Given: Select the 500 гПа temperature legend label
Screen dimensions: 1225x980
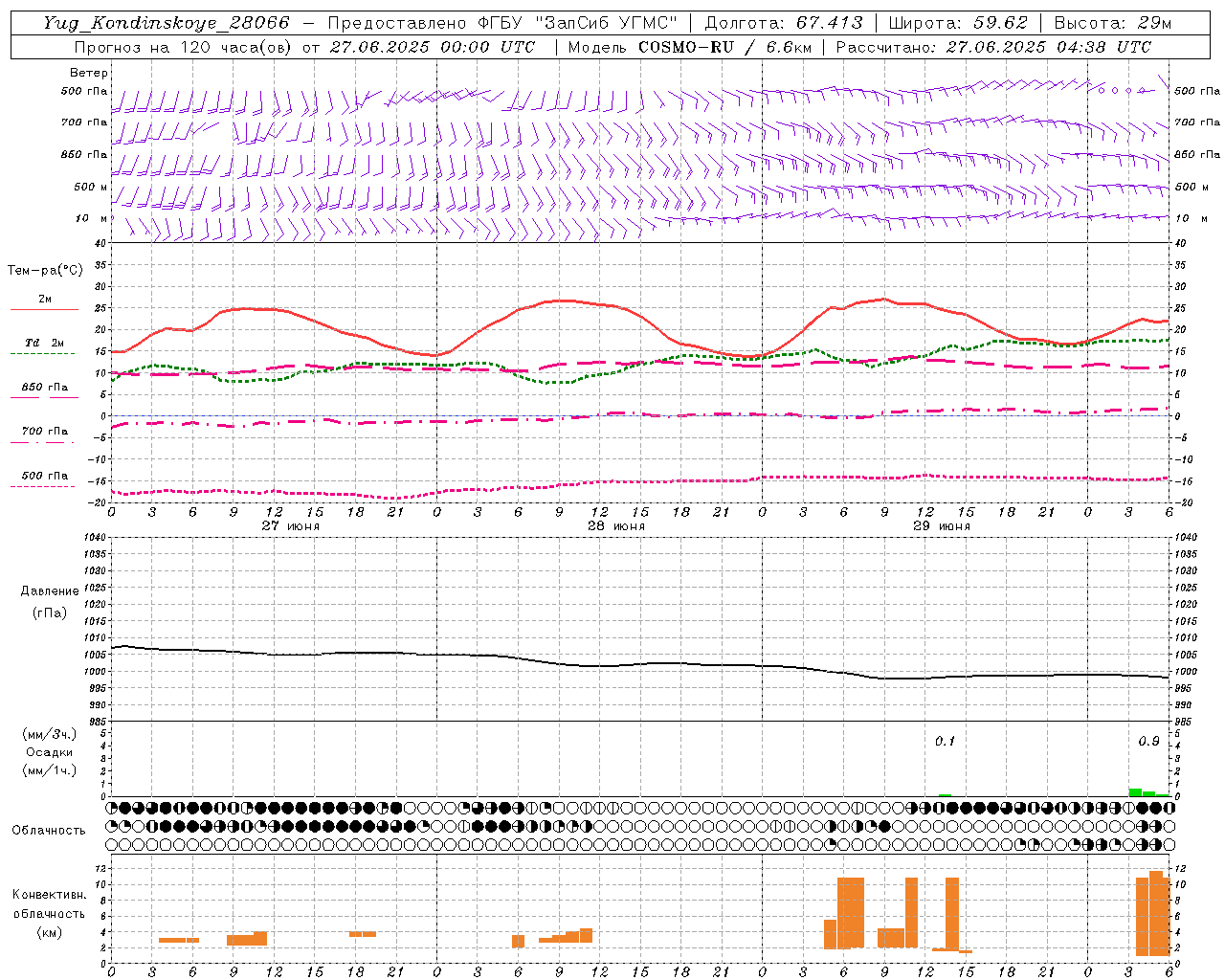Looking at the screenshot, I should (x=45, y=475).
